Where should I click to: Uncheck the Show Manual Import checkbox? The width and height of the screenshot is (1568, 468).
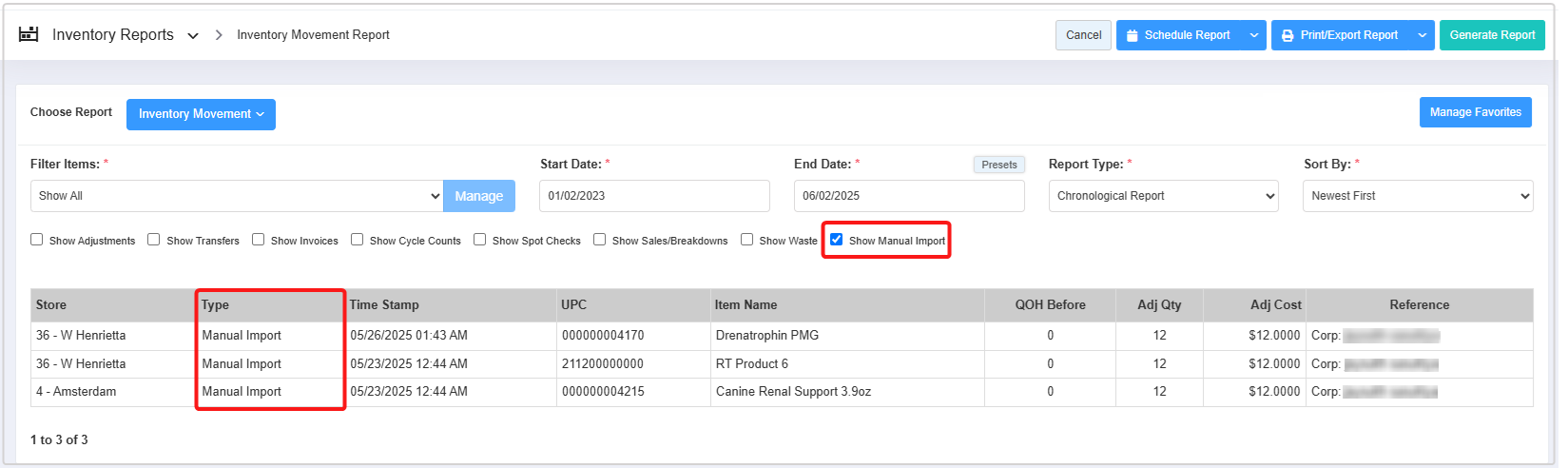(x=837, y=240)
